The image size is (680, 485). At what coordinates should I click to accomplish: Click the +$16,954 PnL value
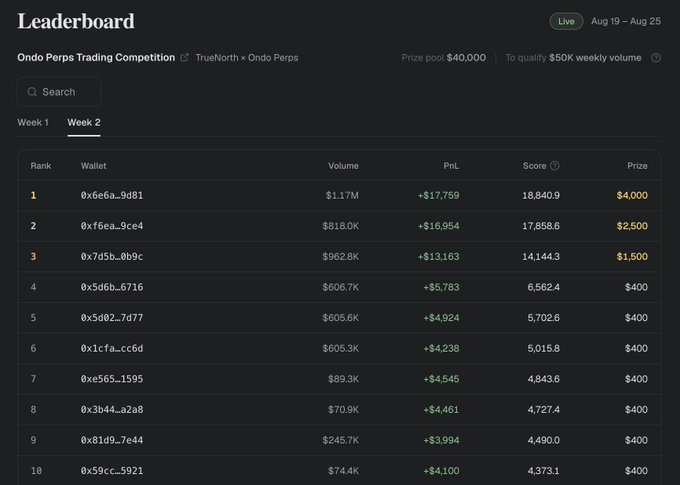pos(438,226)
